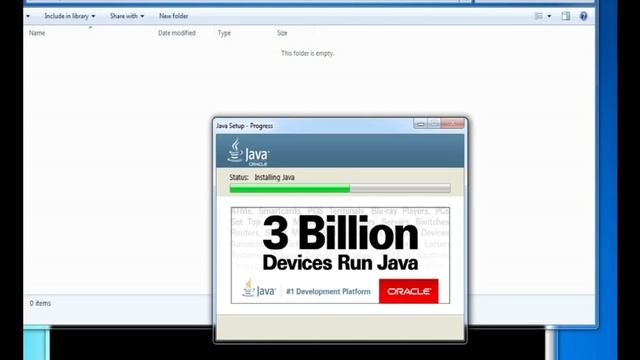Minimize the Java Setup window
The image size is (640, 360).
[x=420, y=124]
